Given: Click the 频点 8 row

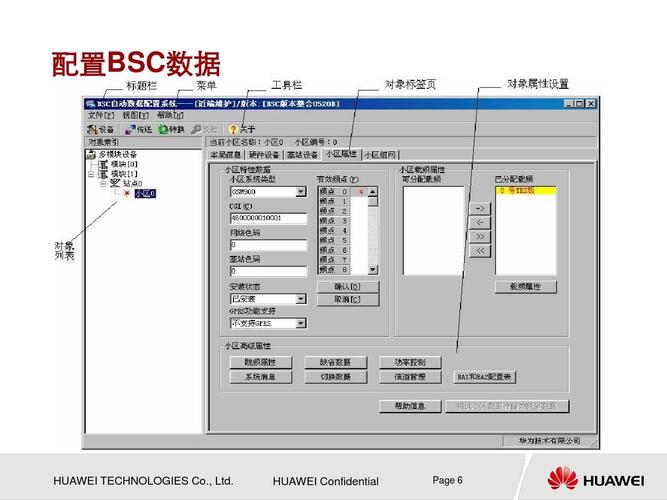Looking at the screenshot, I should 342,269.
